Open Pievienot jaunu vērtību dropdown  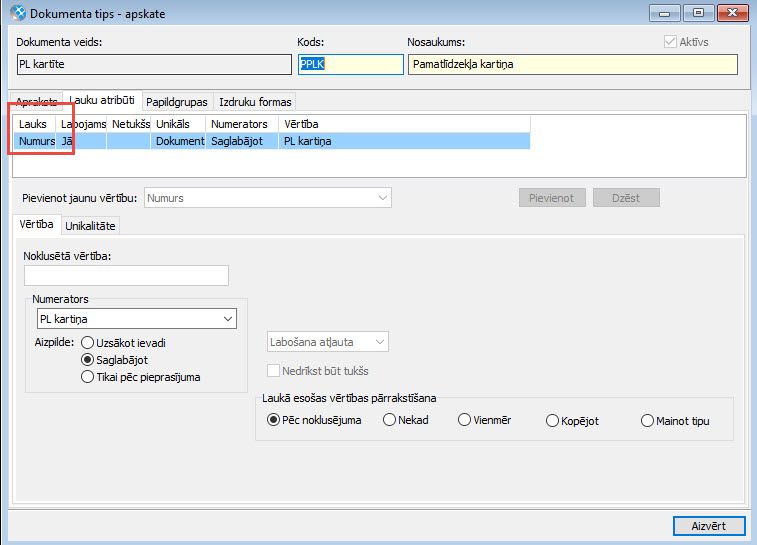click(267, 198)
